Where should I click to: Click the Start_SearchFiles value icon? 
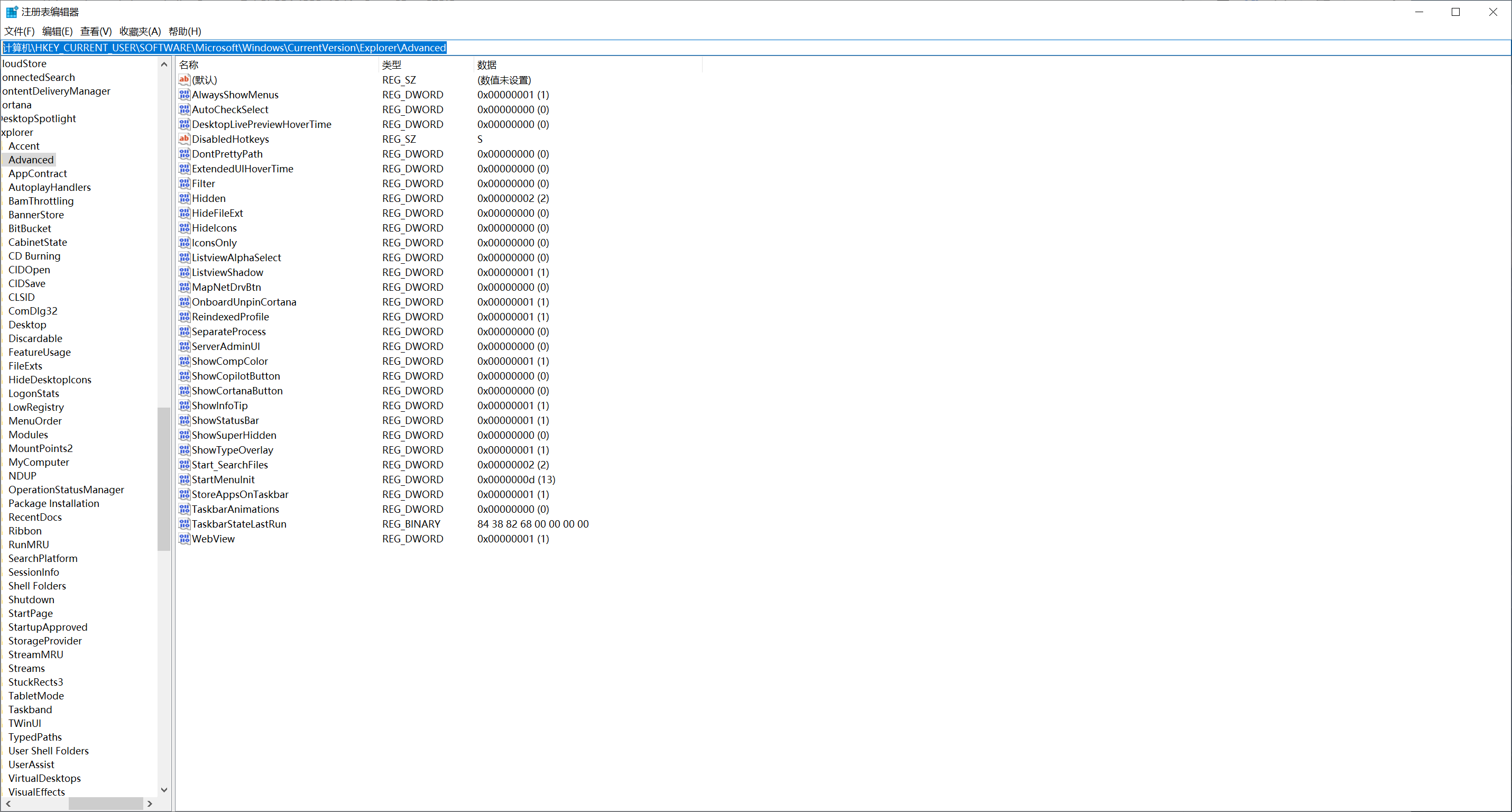(185, 465)
